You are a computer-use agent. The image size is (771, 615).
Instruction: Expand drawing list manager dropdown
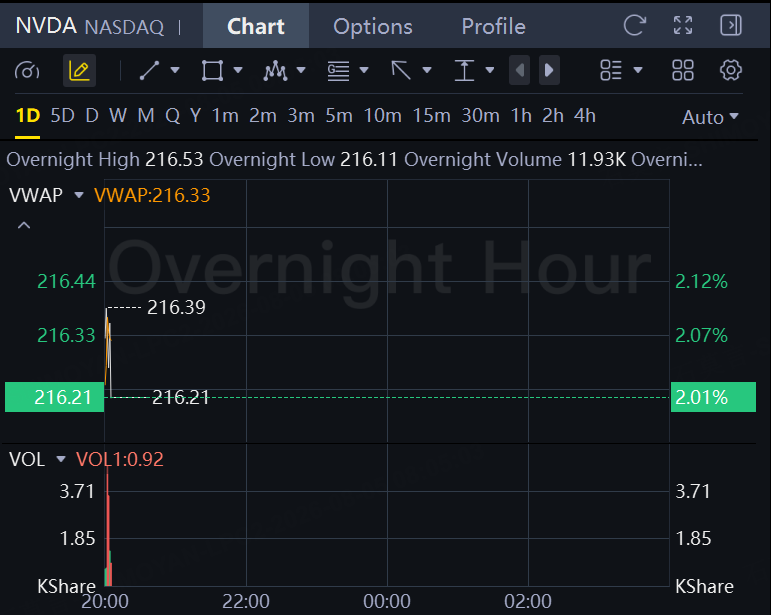click(x=638, y=70)
